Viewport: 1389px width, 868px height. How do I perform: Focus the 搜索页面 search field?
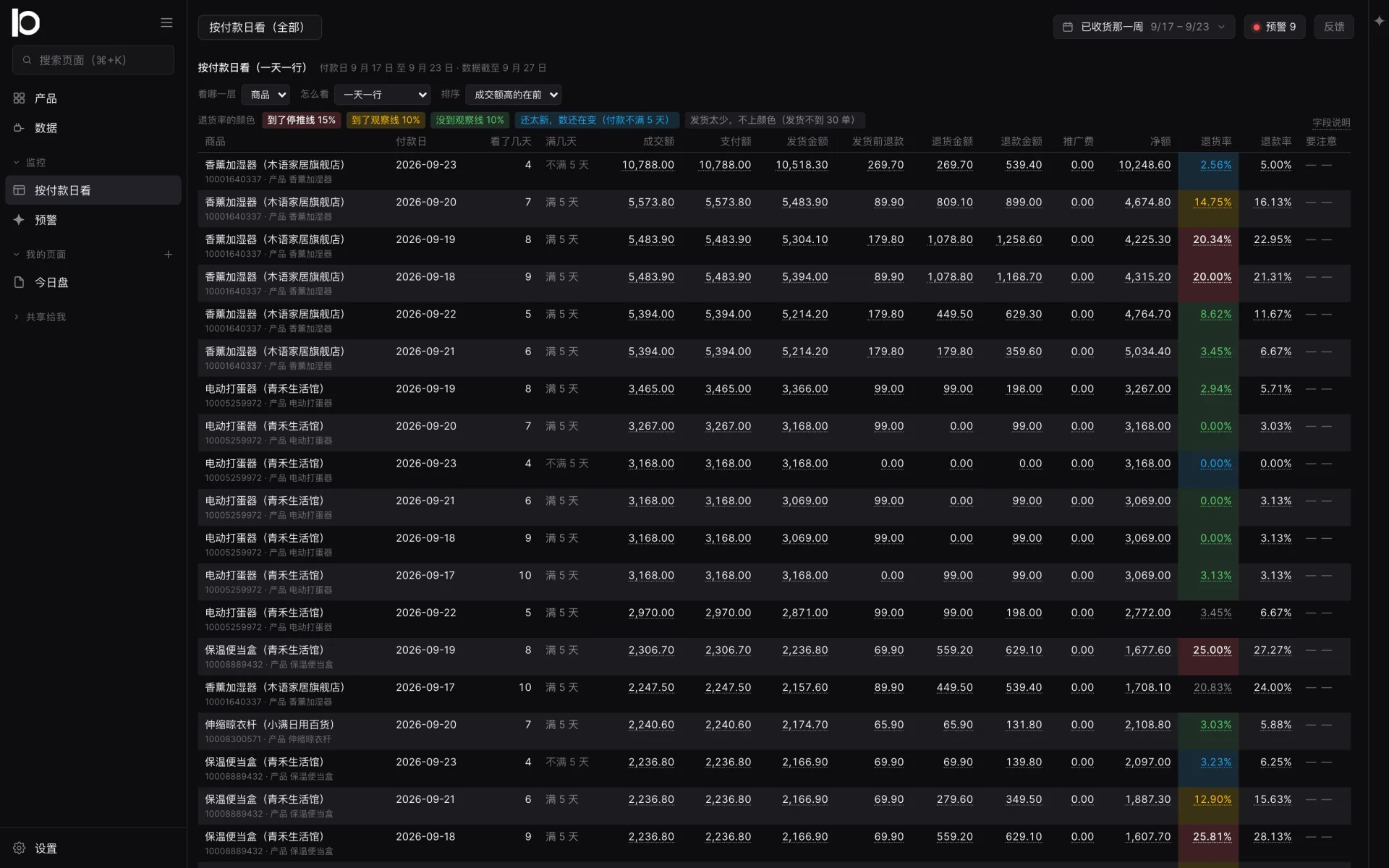93,60
